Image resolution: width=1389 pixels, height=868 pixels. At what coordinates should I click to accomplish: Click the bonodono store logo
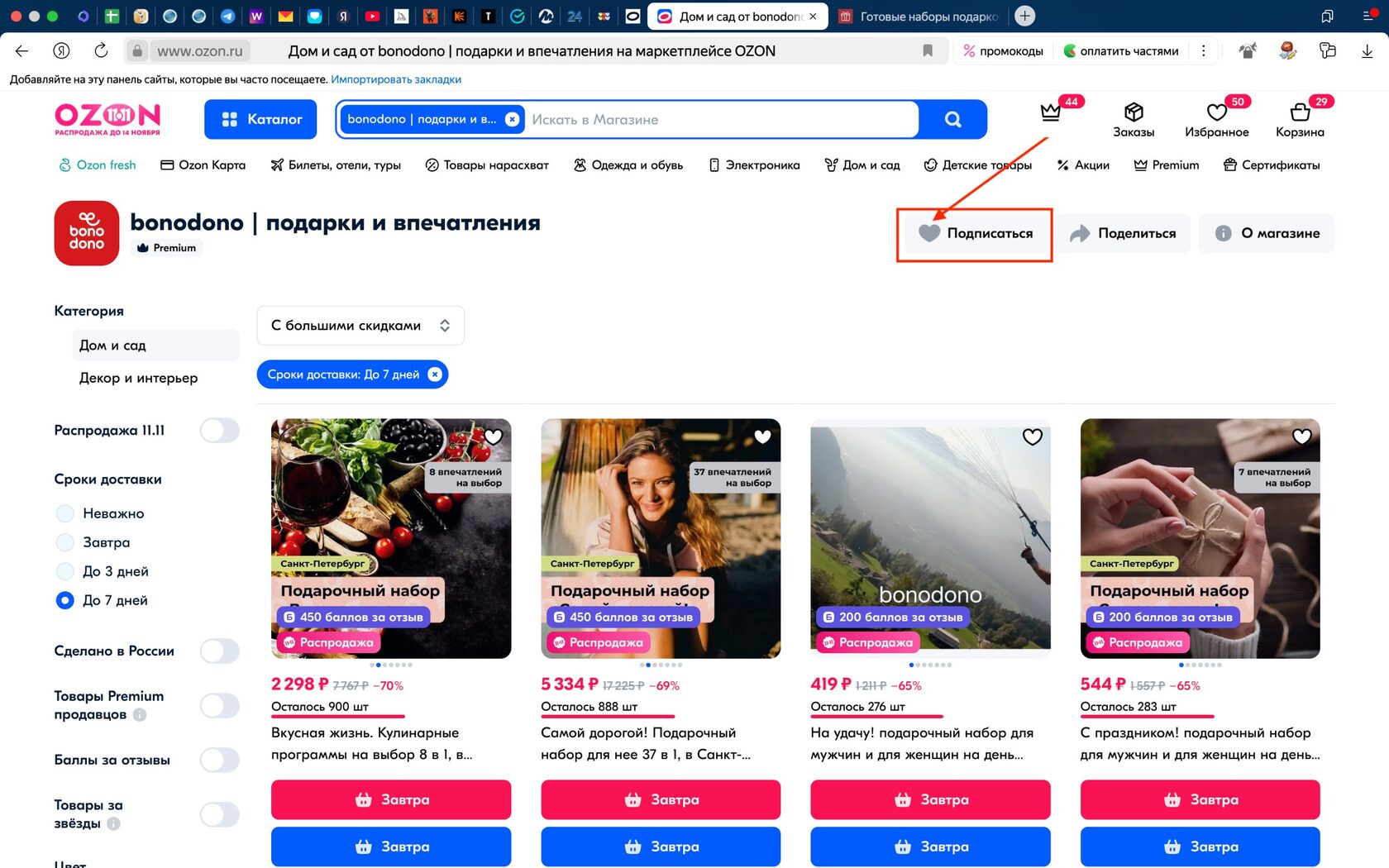pyautogui.click(x=87, y=233)
